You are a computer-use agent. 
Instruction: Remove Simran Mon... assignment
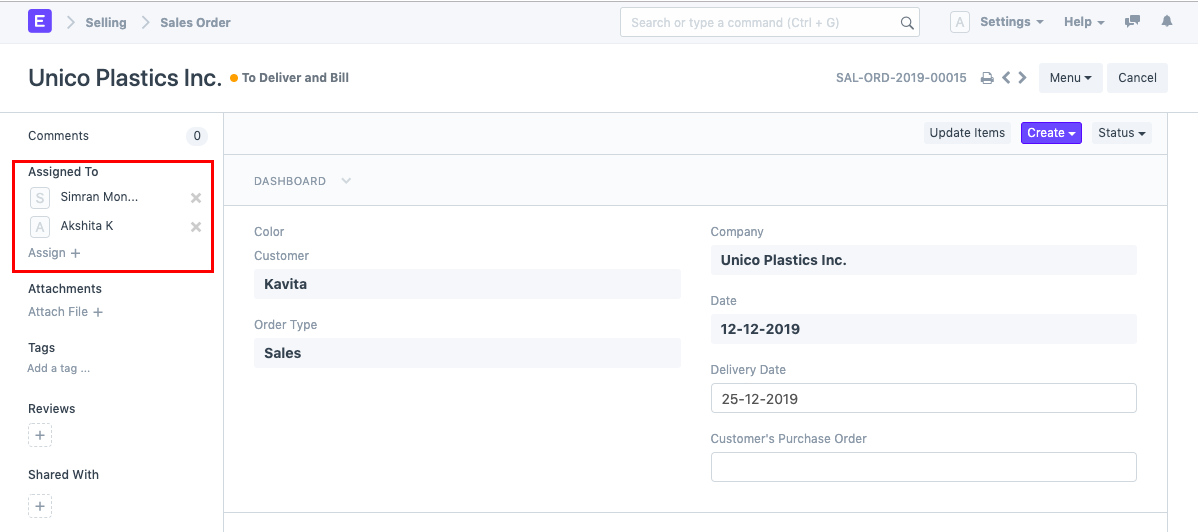pyautogui.click(x=196, y=198)
